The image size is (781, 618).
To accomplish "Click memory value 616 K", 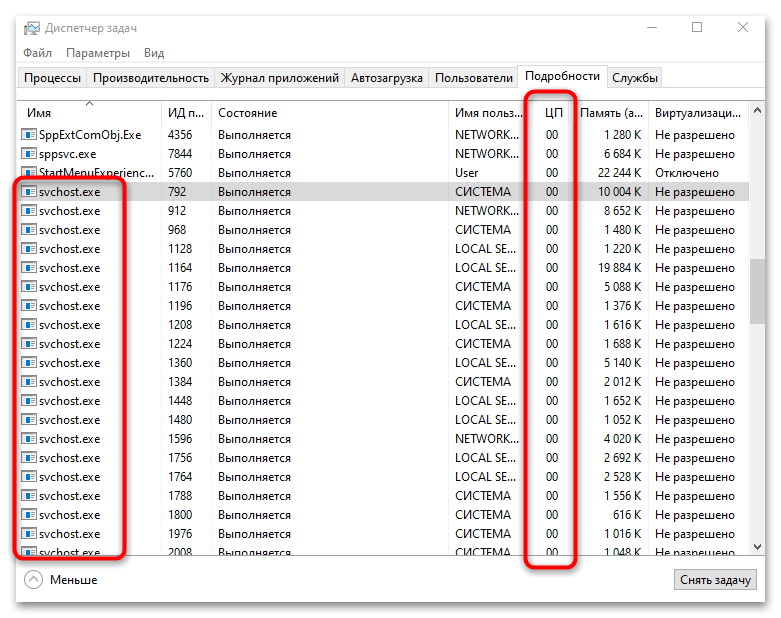I will [627, 514].
